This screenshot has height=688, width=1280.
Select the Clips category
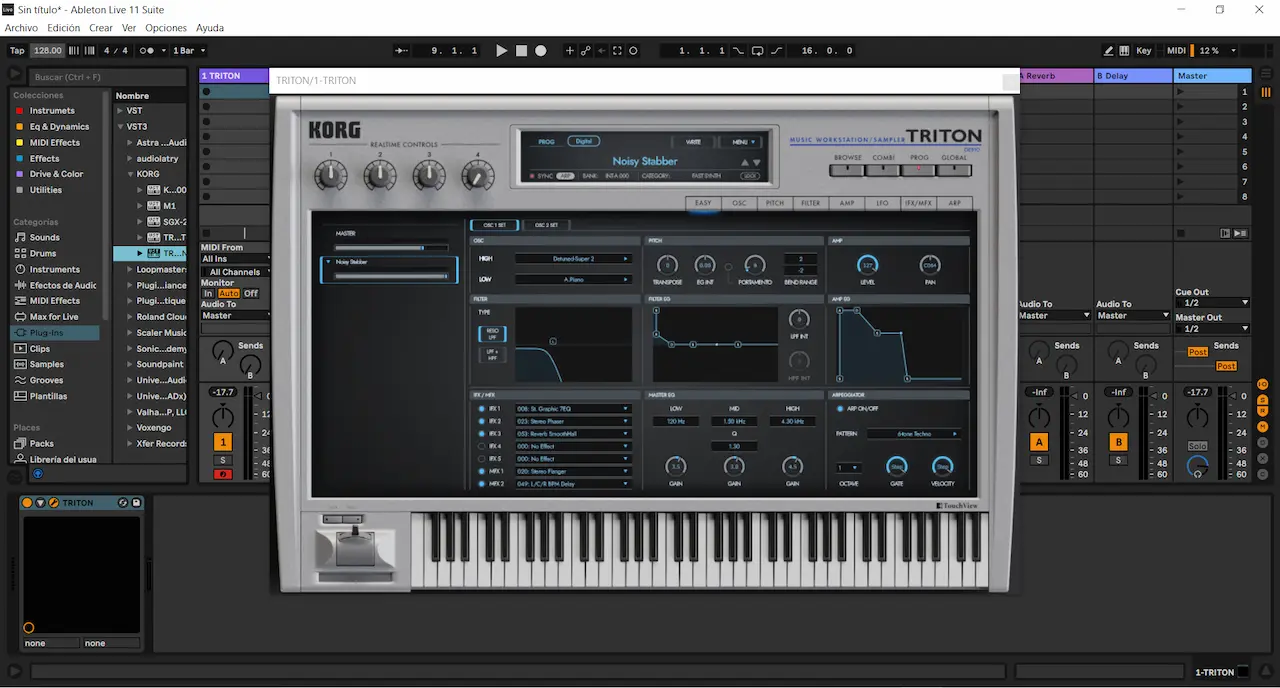40,349
